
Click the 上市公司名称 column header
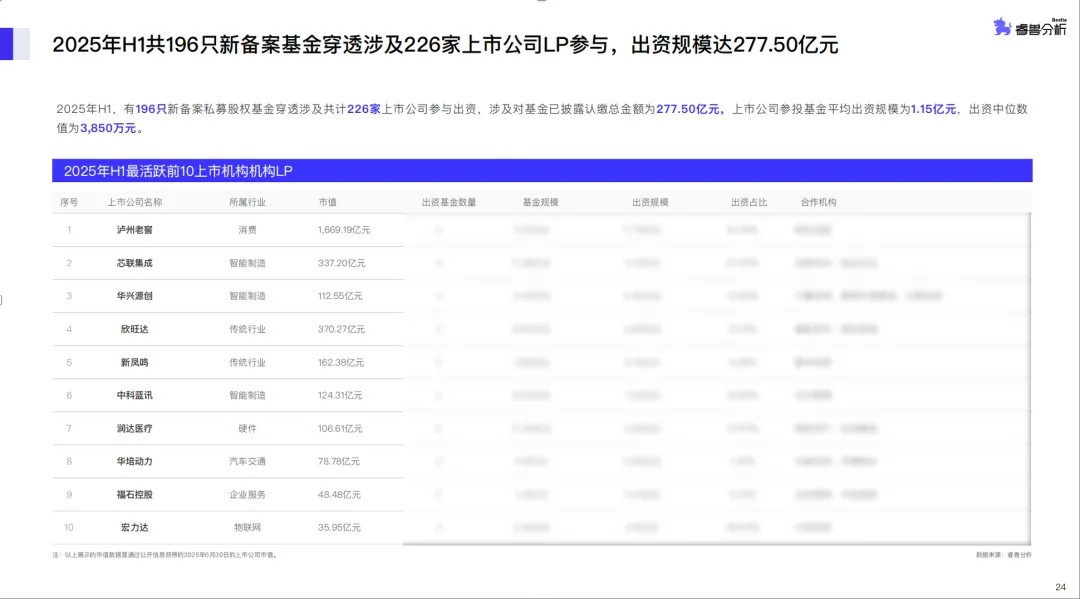click(134, 202)
